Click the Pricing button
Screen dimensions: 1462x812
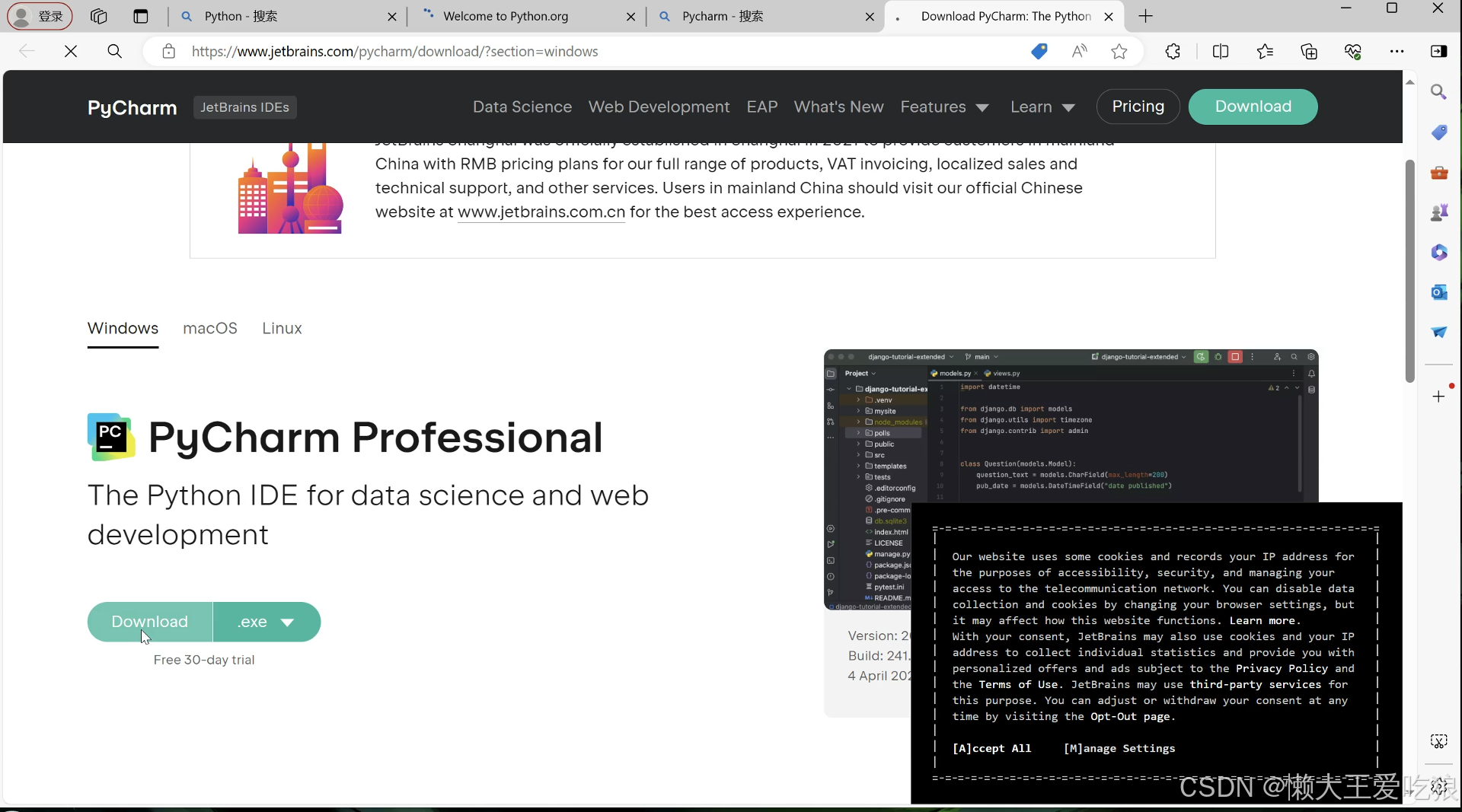(x=1138, y=107)
